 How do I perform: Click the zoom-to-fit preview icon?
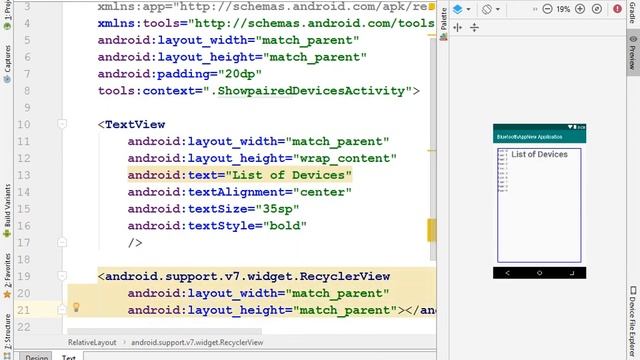click(597, 9)
